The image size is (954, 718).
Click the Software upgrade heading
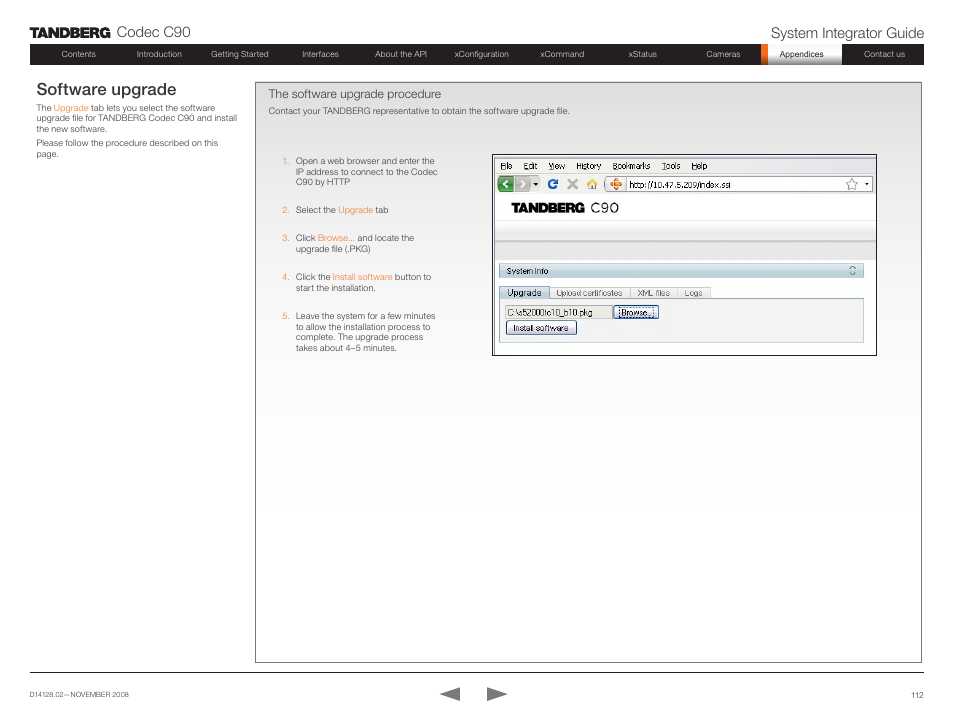106,89
